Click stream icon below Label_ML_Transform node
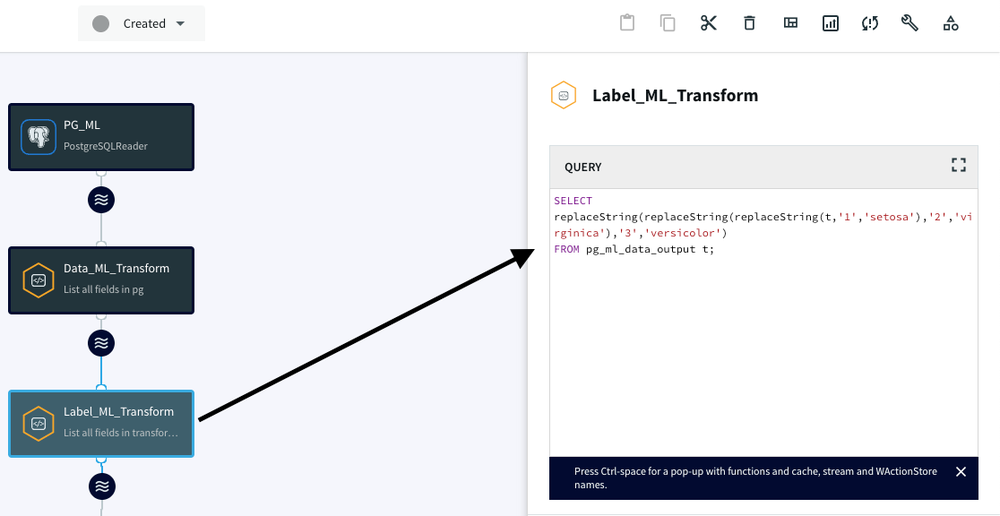1000x516 pixels. point(101,487)
